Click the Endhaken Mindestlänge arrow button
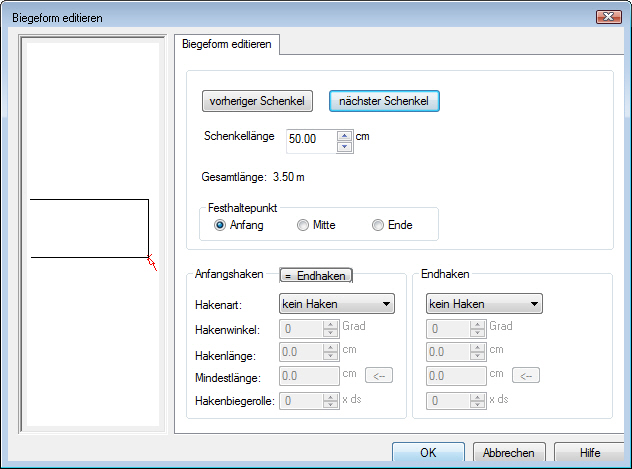632x469 pixels. pyautogui.click(x=526, y=376)
